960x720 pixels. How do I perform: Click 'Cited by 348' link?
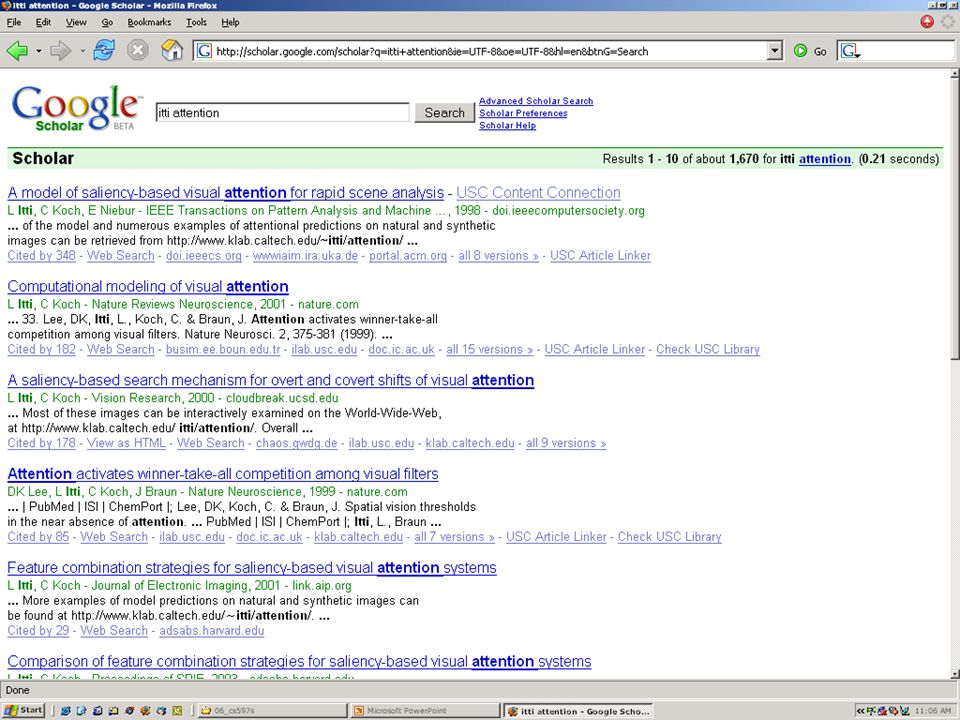pos(42,256)
